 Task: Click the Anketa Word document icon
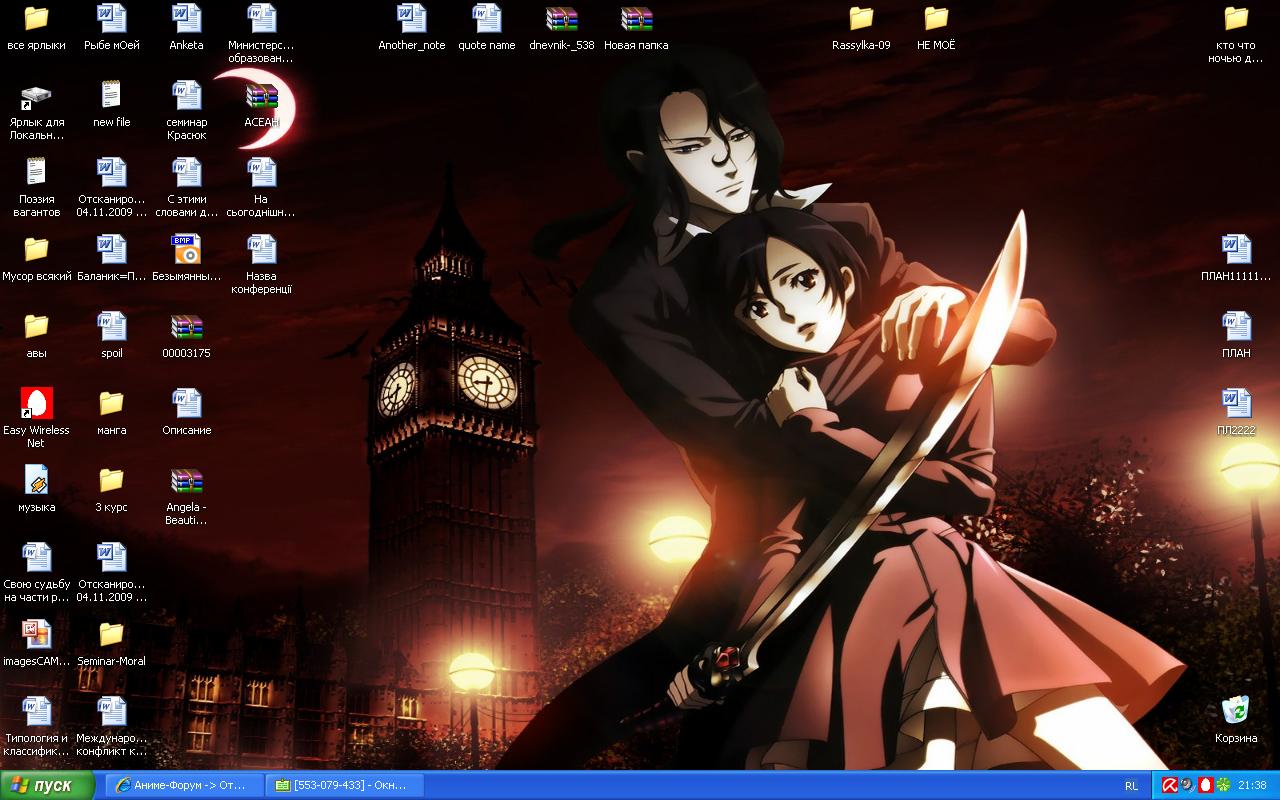click(186, 19)
